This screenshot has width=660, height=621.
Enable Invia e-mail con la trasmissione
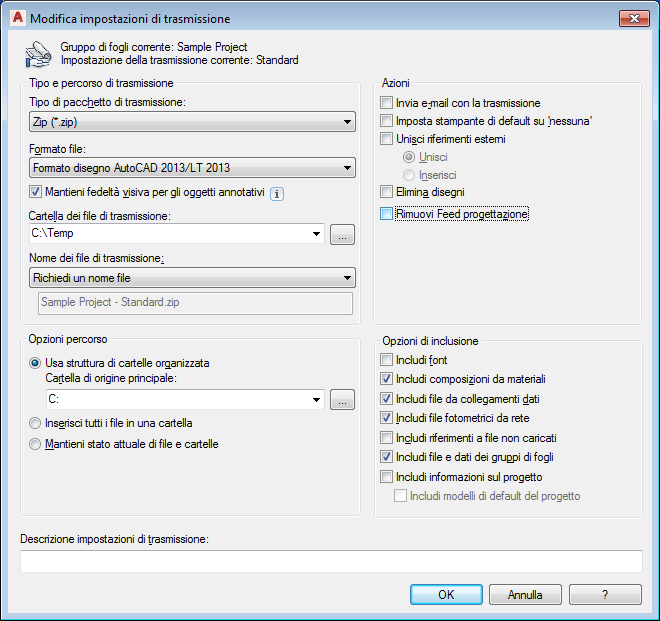387,103
